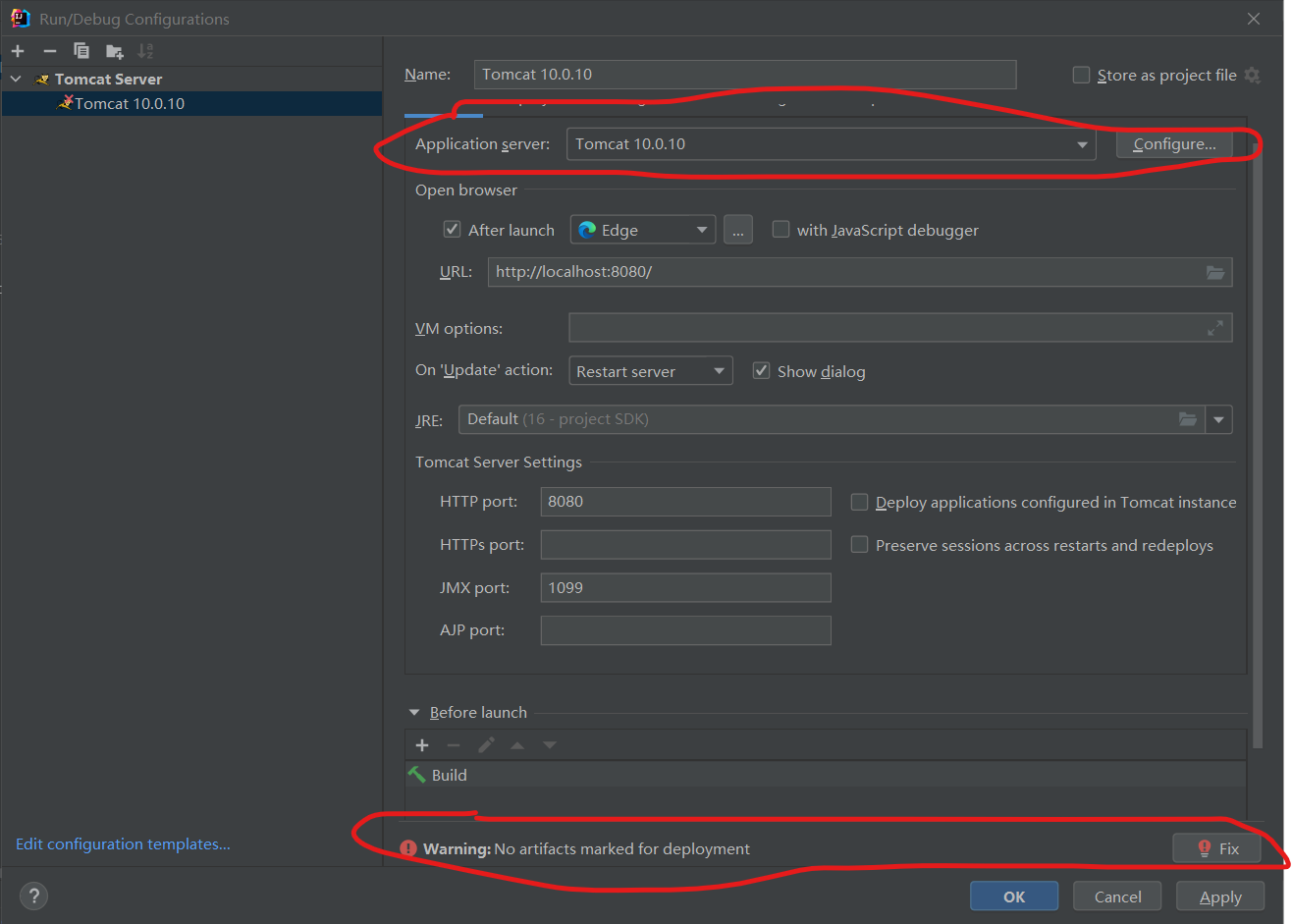This screenshot has height=924, width=1292.
Task: Enable with JavaScript debugger
Action: click(x=781, y=229)
